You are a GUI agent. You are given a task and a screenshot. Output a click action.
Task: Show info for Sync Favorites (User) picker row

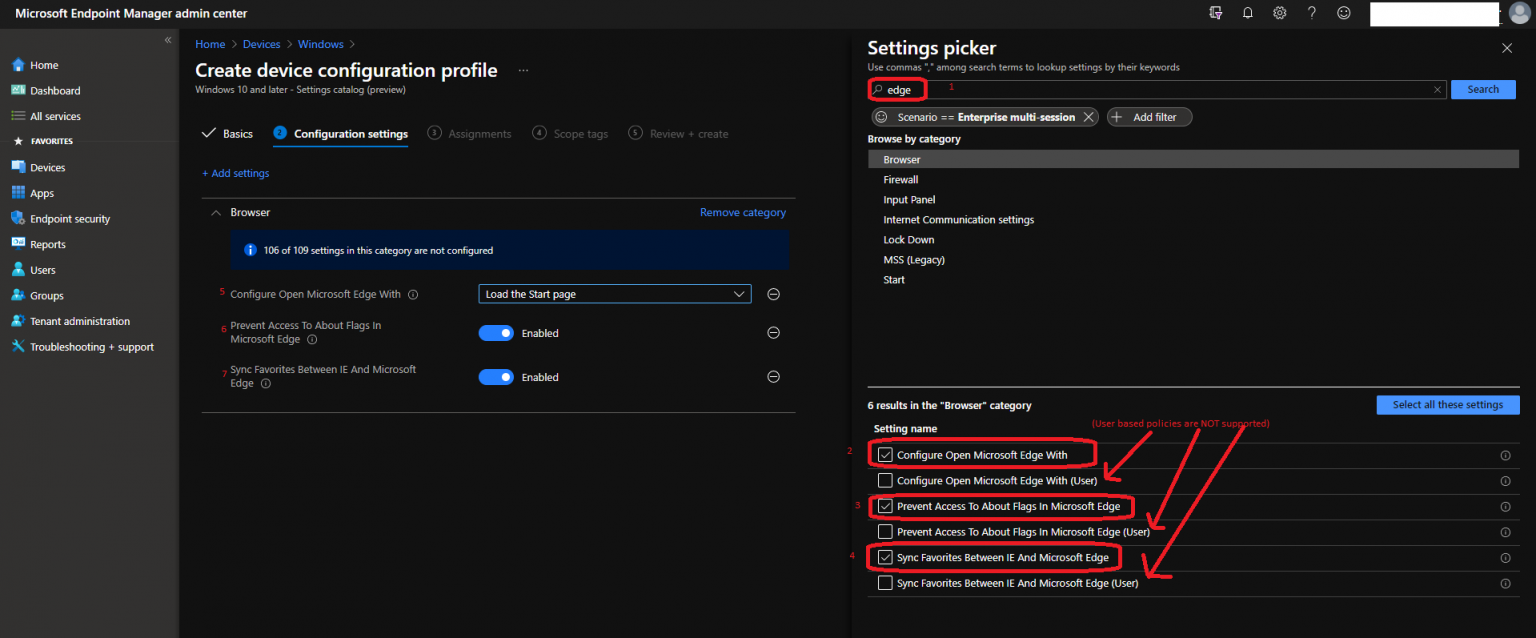click(x=1505, y=584)
